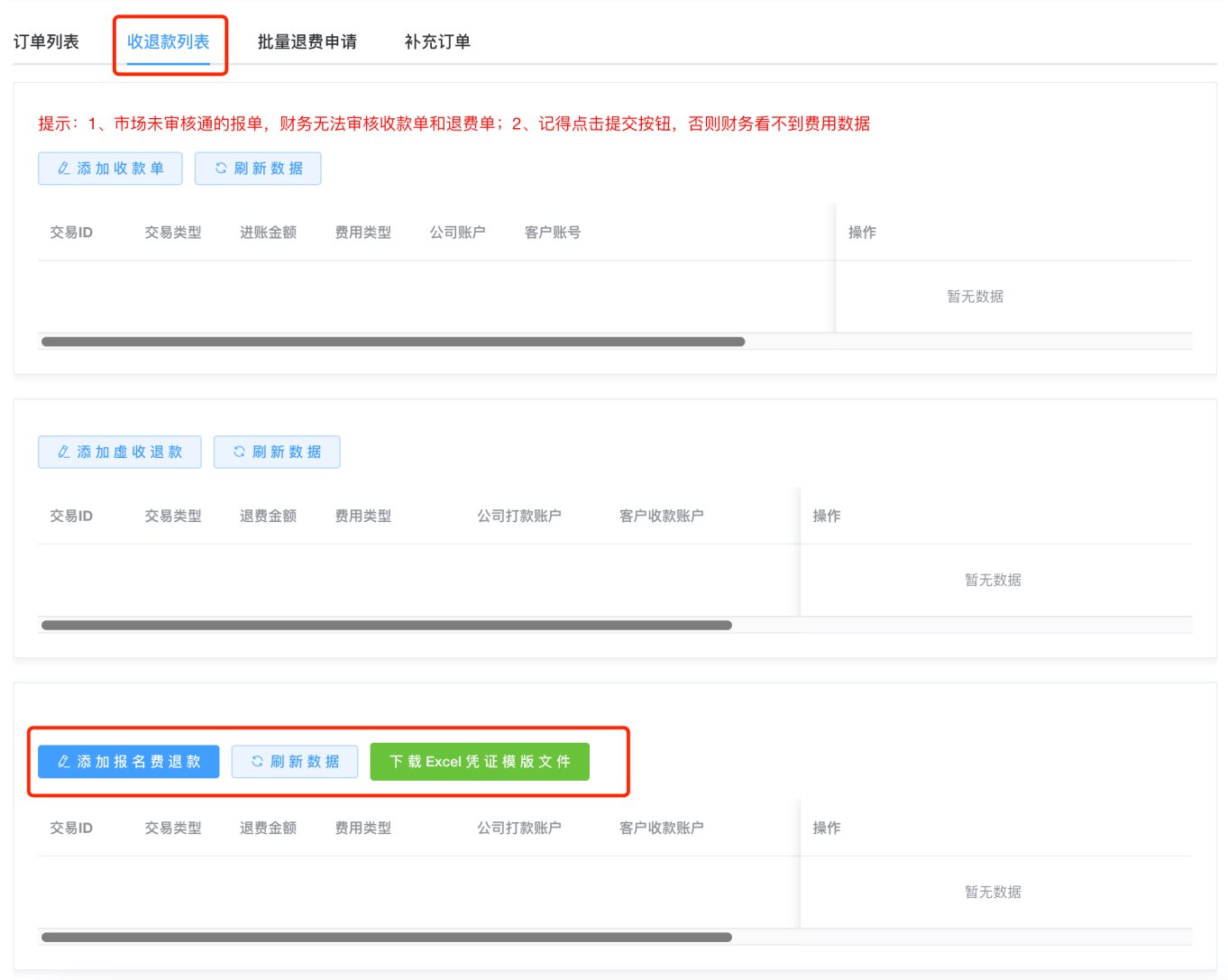
Task: Go to the 补充订单 tab
Action: pos(437,41)
